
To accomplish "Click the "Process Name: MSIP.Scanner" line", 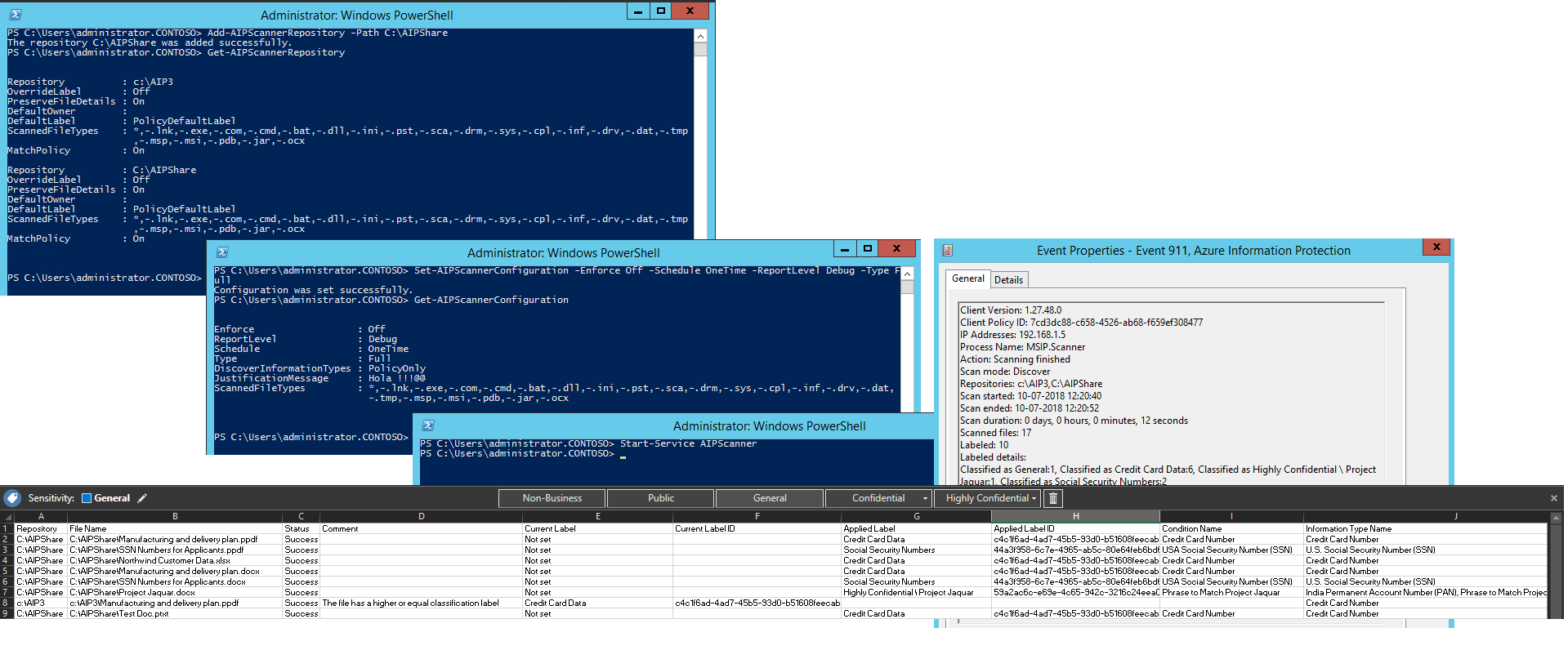I will point(1022,347).
